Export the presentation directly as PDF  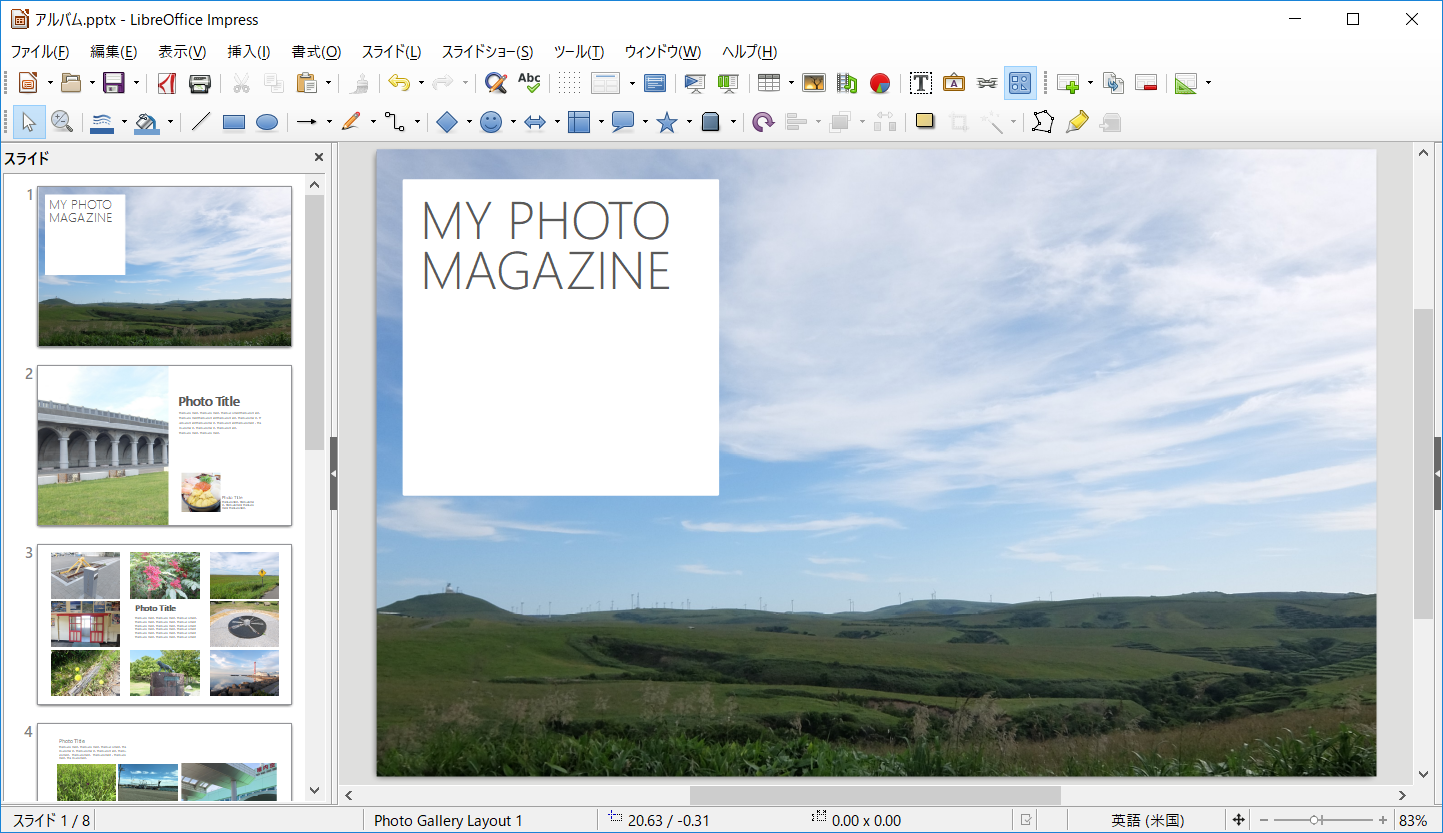[167, 83]
